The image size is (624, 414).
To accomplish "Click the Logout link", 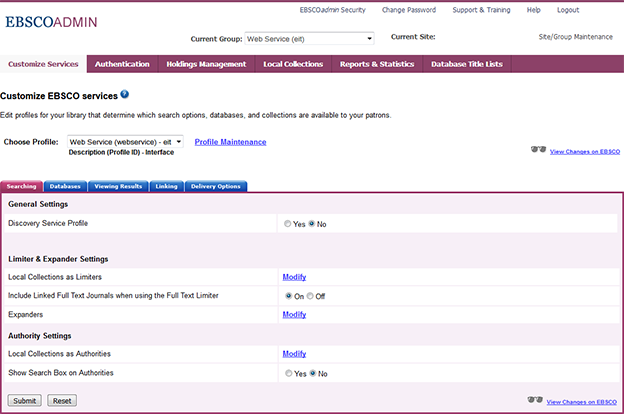I will click(x=568, y=10).
